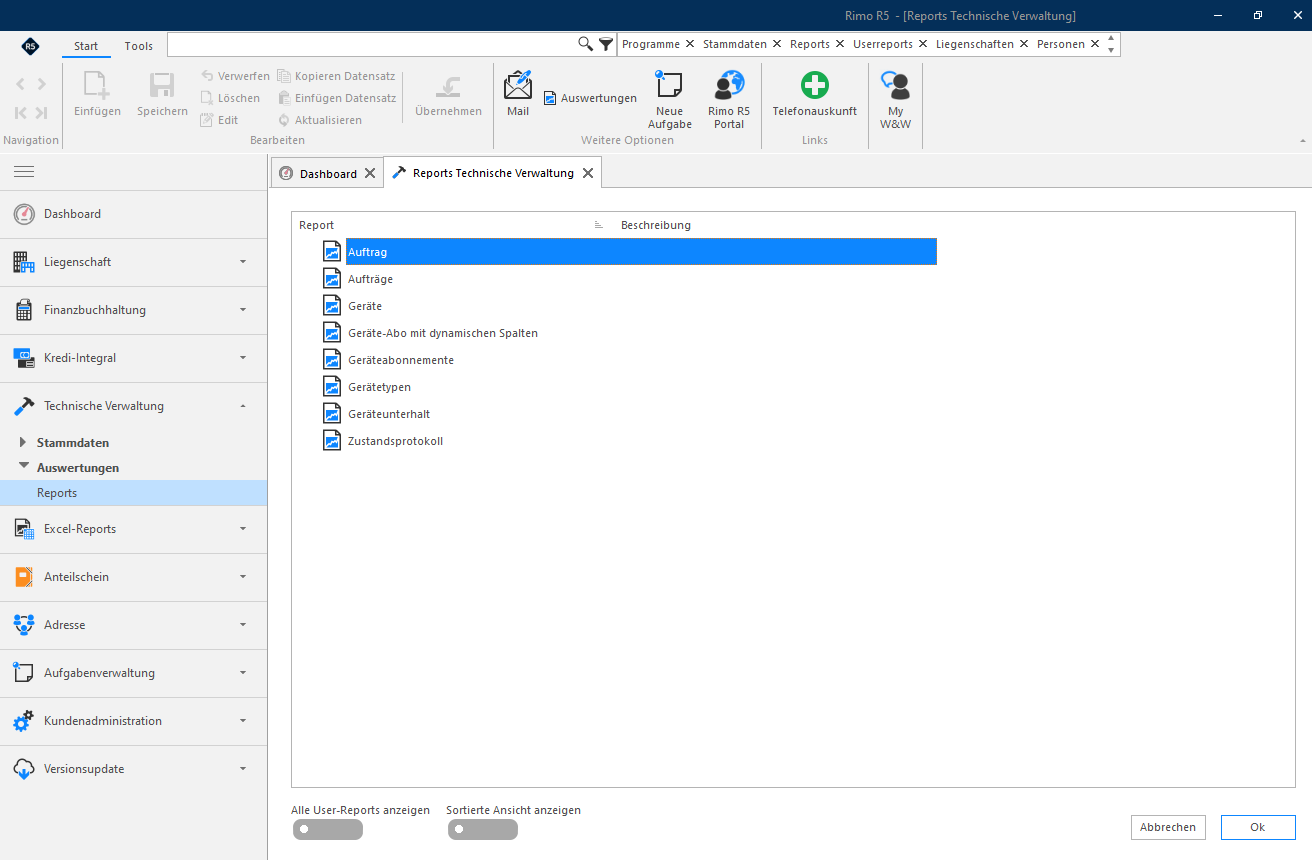Sort by the Beschreibung column header

click(x=656, y=225)
